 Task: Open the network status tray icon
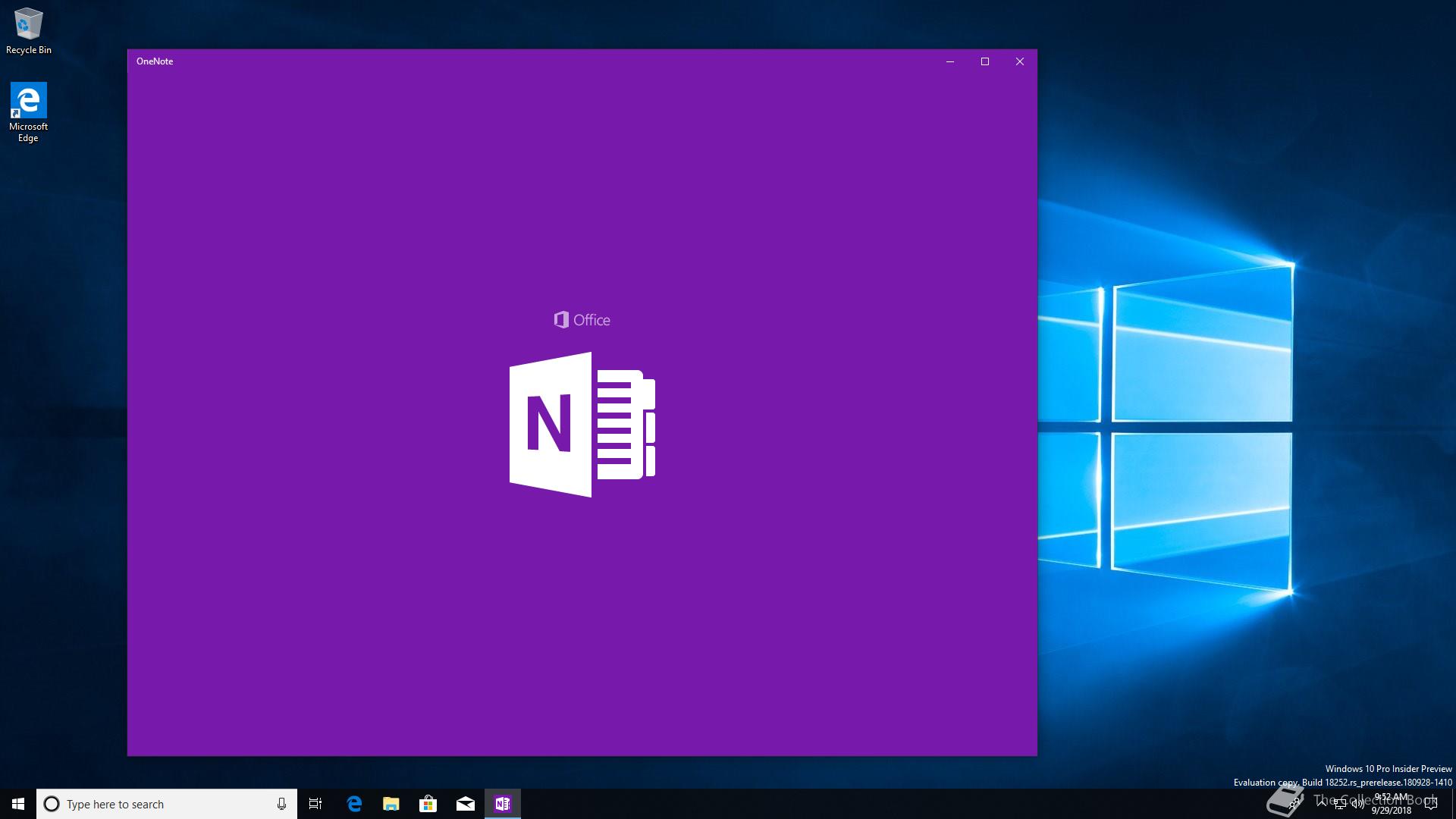tap(1340, 804)
